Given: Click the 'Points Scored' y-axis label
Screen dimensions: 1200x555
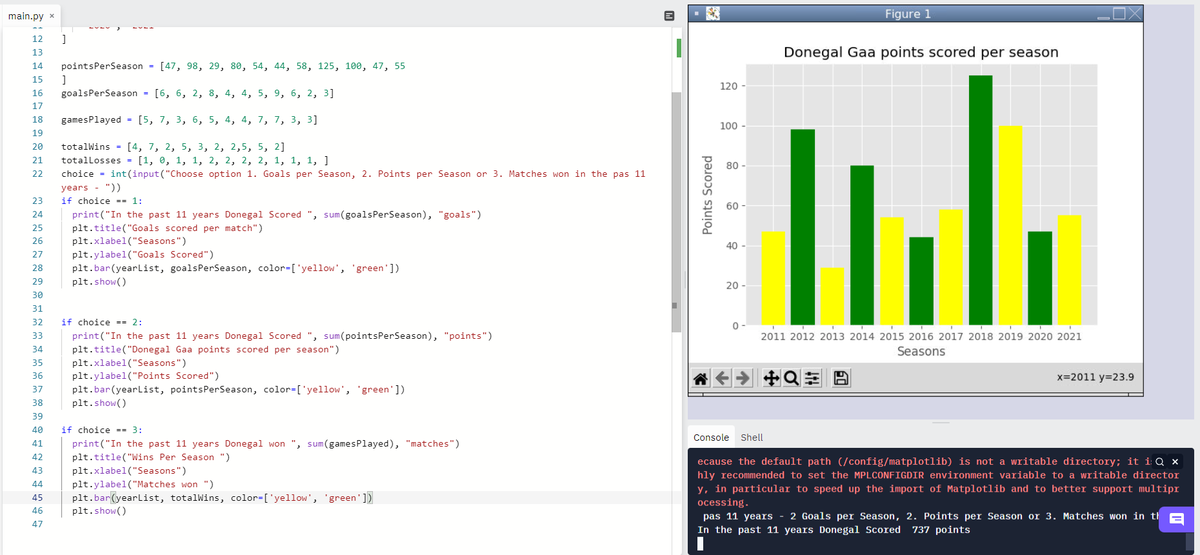Looking at the screenshot, I should coord(709,196).
